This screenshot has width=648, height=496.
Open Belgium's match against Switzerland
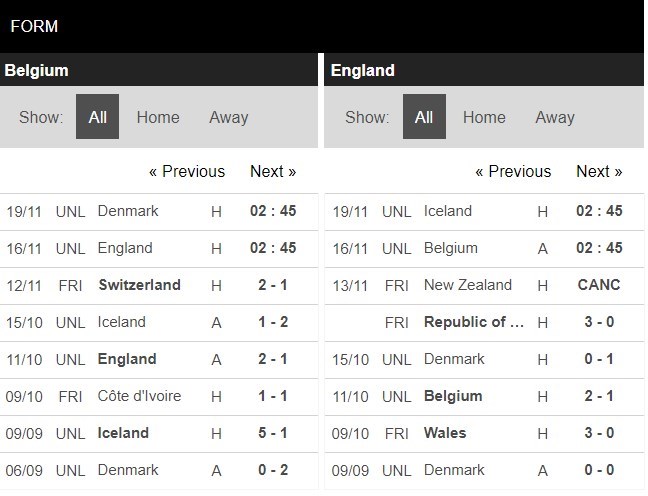(x=139, y=285)
